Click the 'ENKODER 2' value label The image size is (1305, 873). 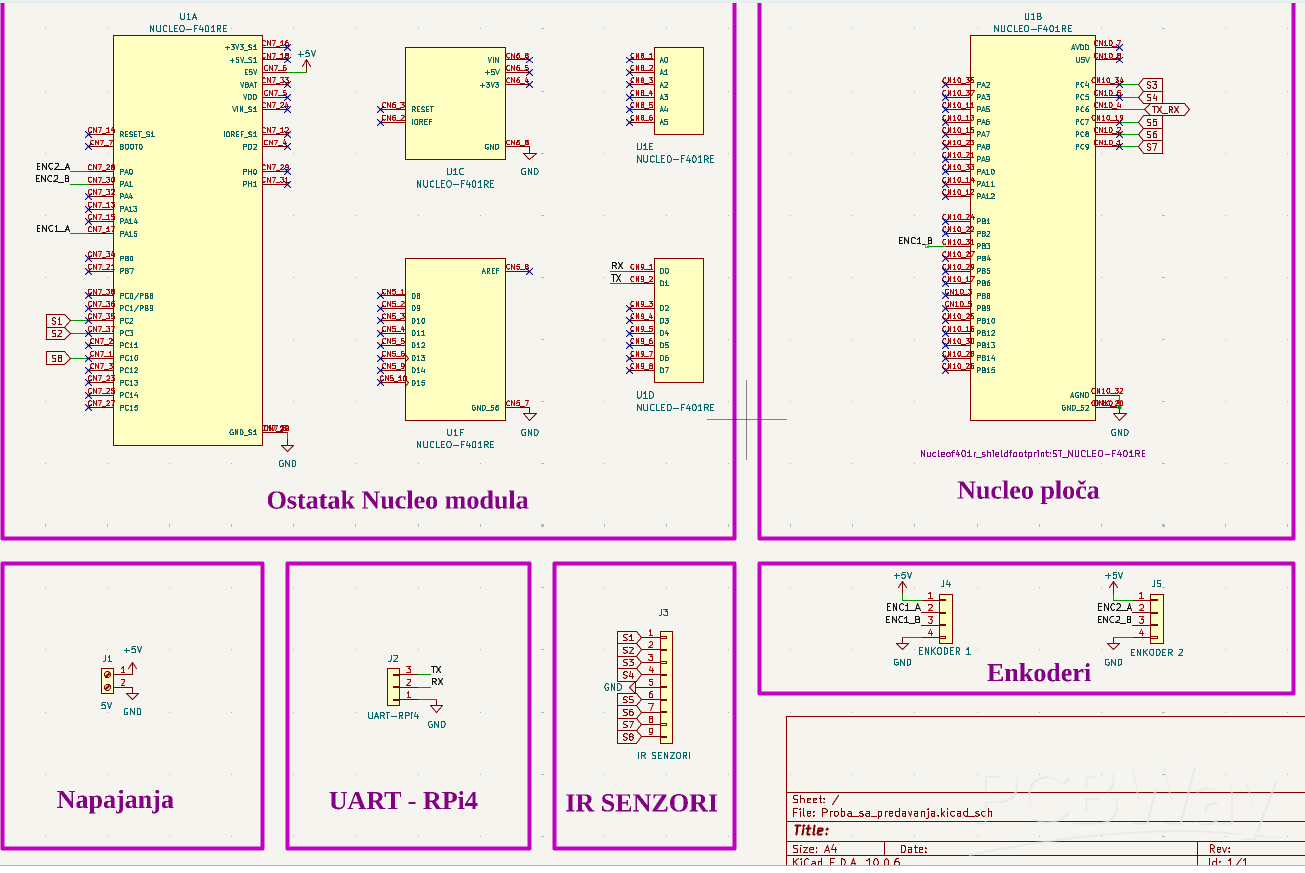1157,652
